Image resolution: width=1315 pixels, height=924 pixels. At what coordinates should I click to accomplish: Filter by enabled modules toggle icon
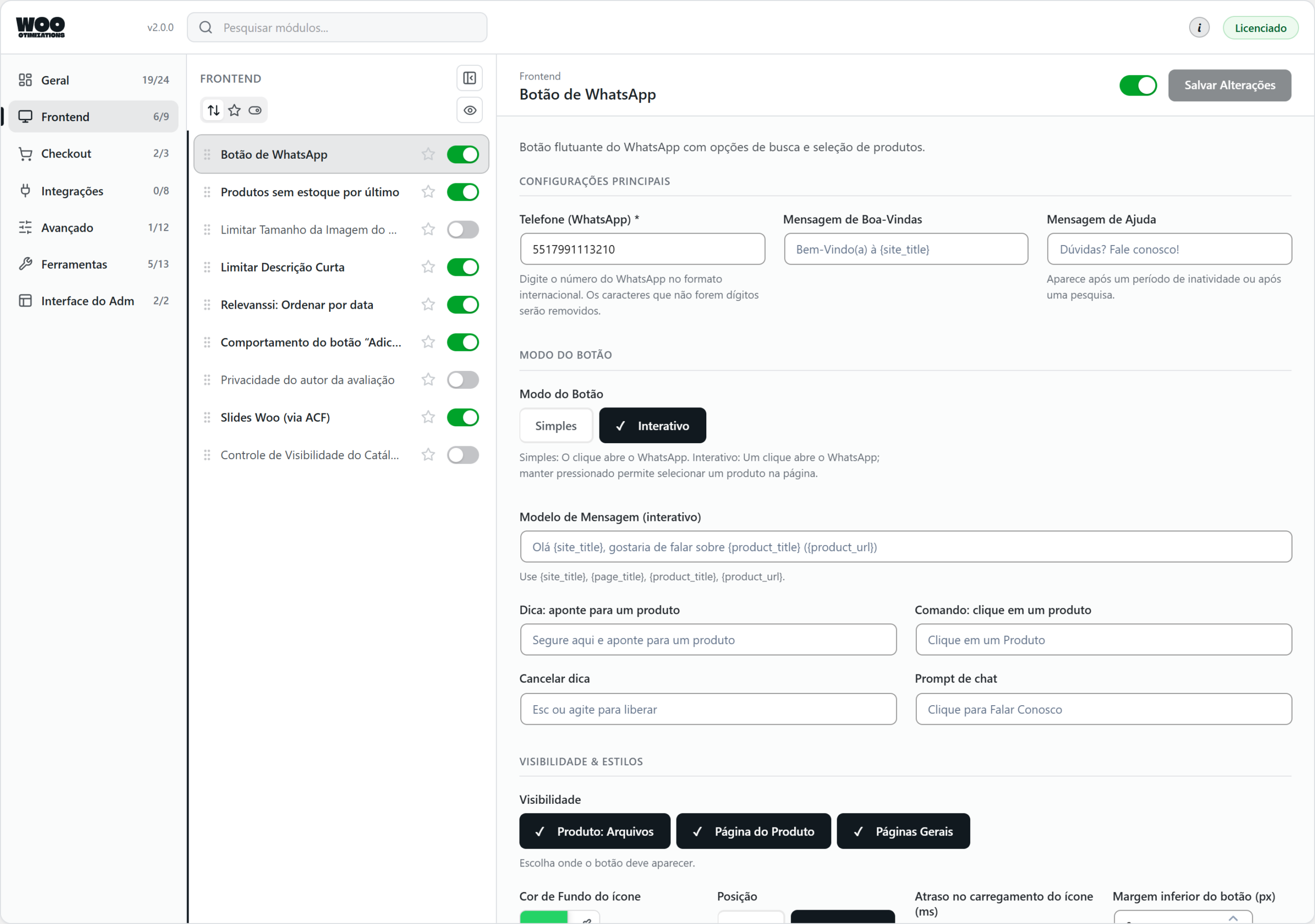click(x=255, y=110)
